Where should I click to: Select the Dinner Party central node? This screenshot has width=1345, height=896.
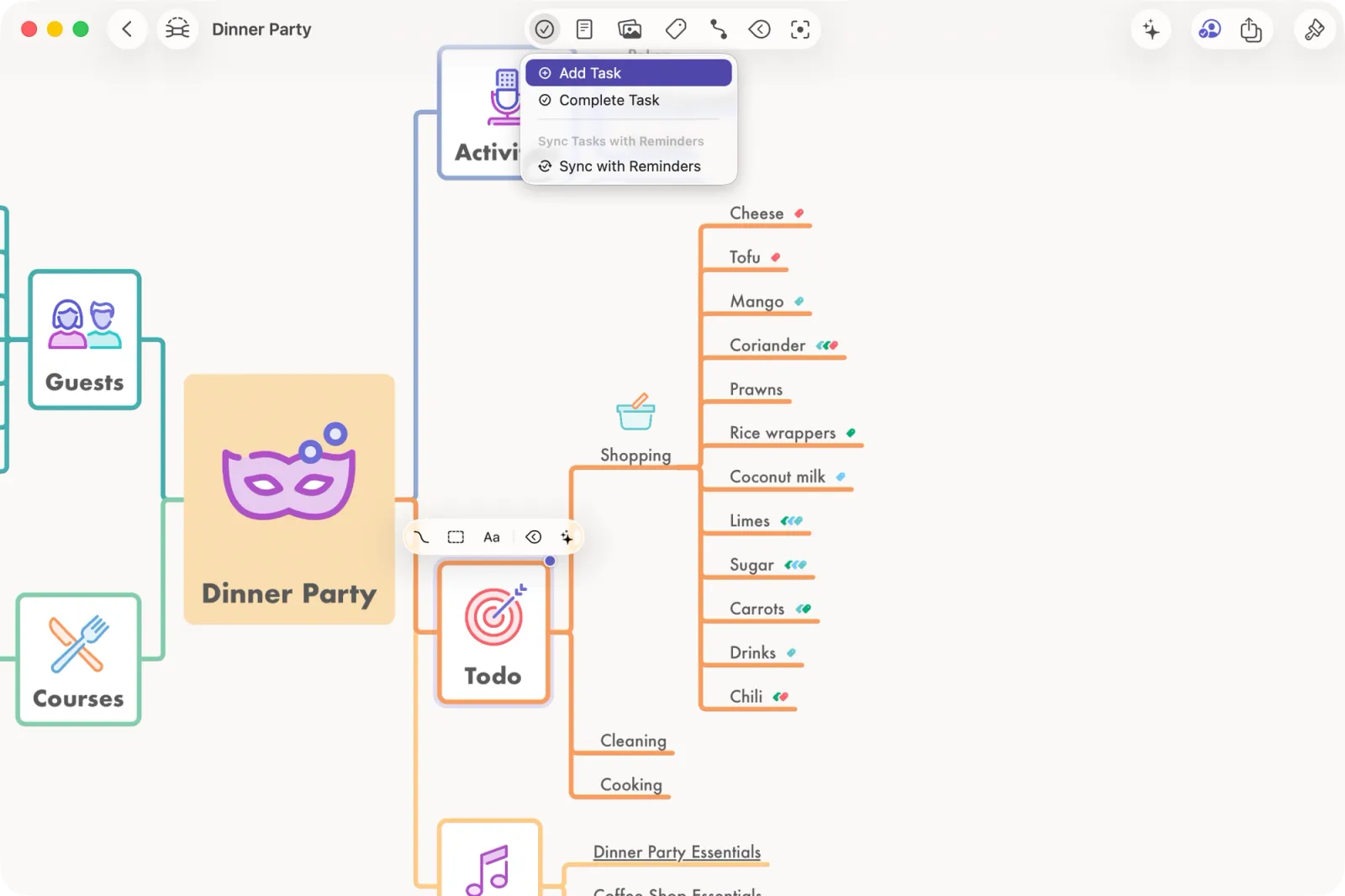[x=289, y=499]
